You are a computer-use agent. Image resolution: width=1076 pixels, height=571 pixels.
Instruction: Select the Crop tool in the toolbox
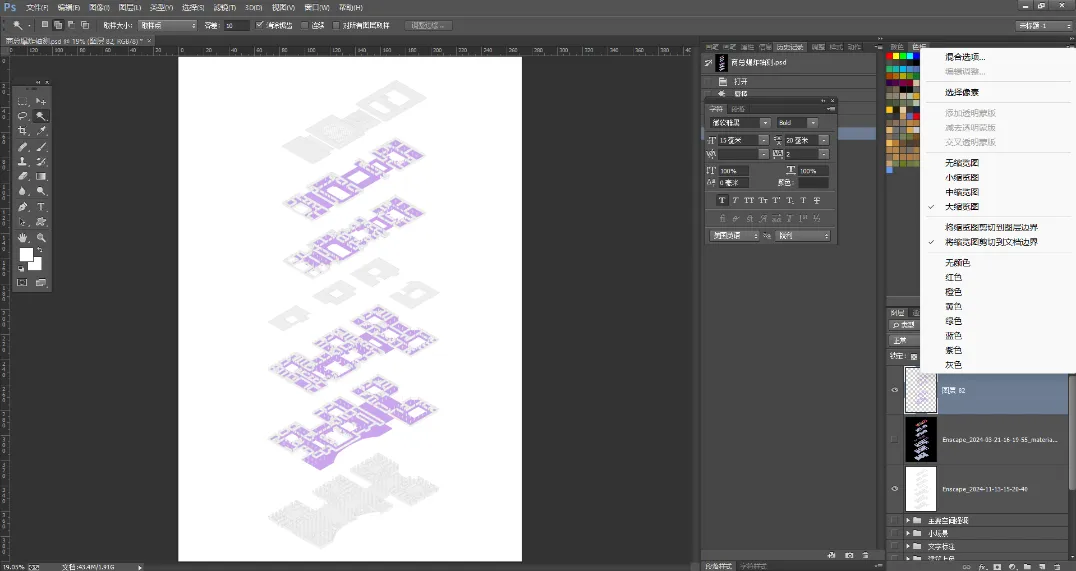pyautogui.click(x=23, y=131)
